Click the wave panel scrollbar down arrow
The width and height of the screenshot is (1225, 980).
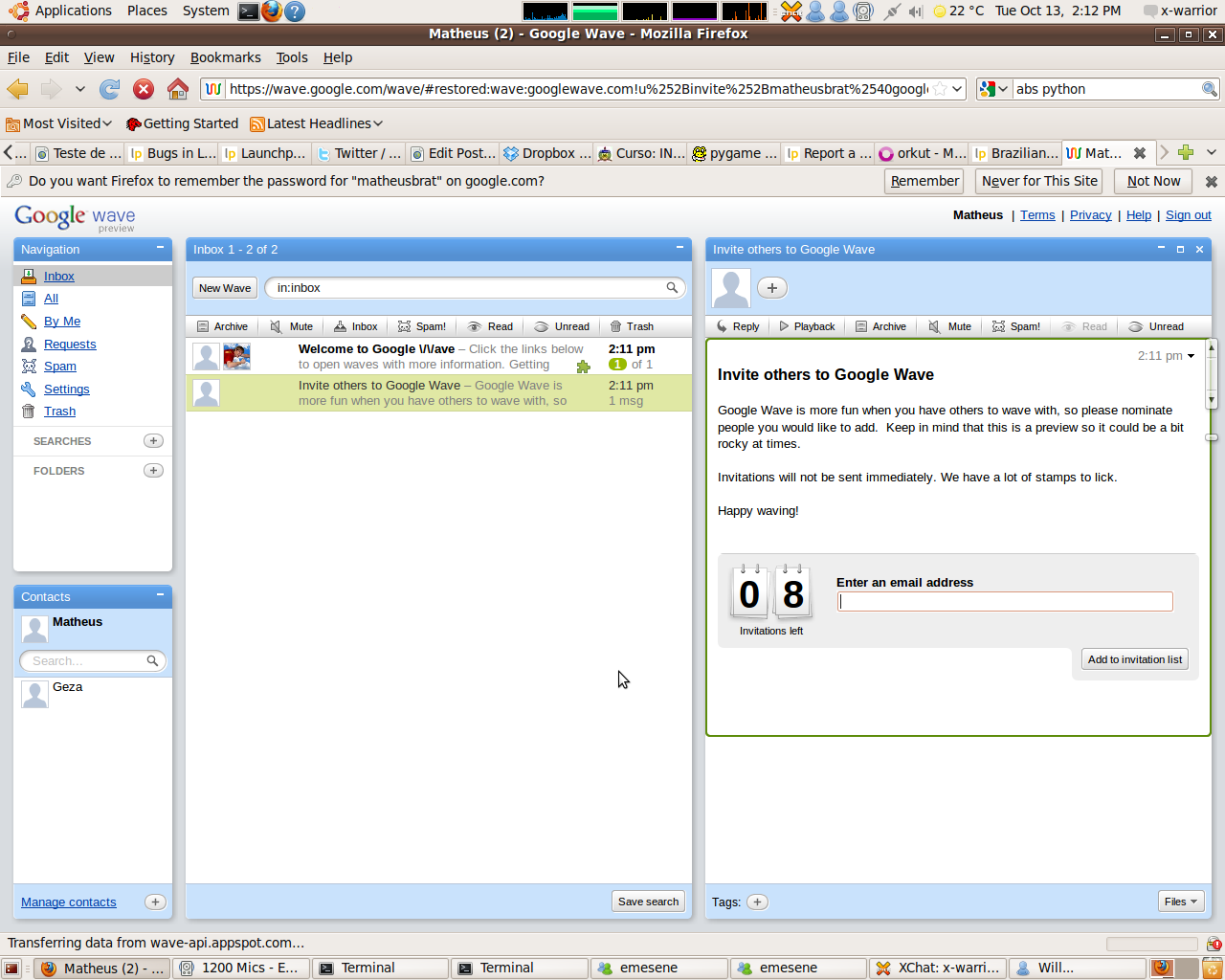coord(1211,399)
